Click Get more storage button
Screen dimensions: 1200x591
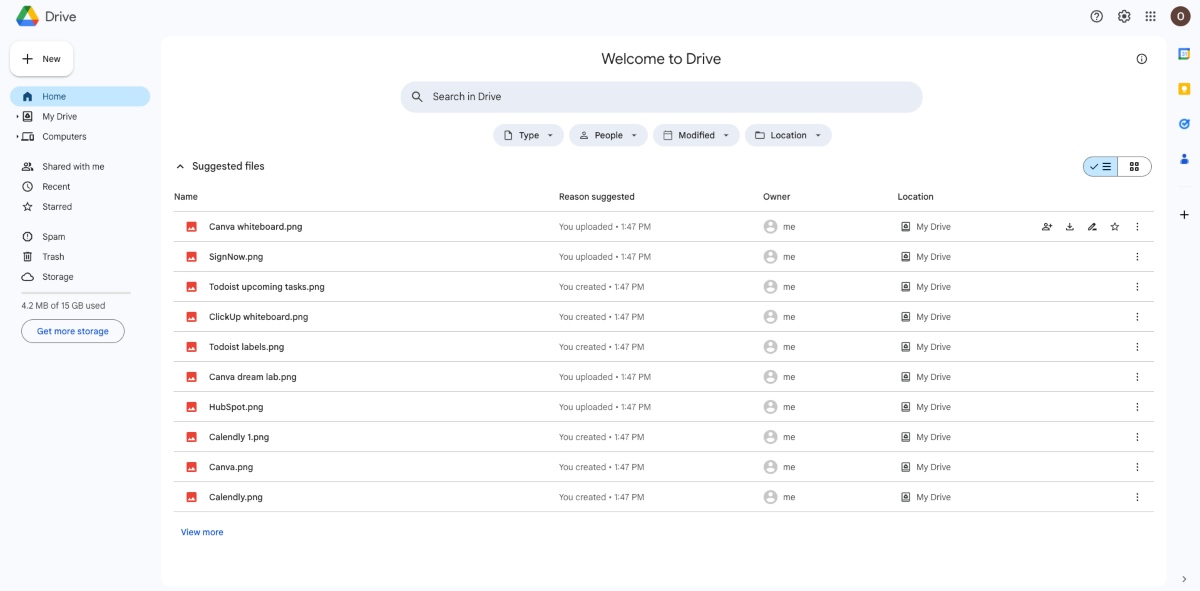73,331
